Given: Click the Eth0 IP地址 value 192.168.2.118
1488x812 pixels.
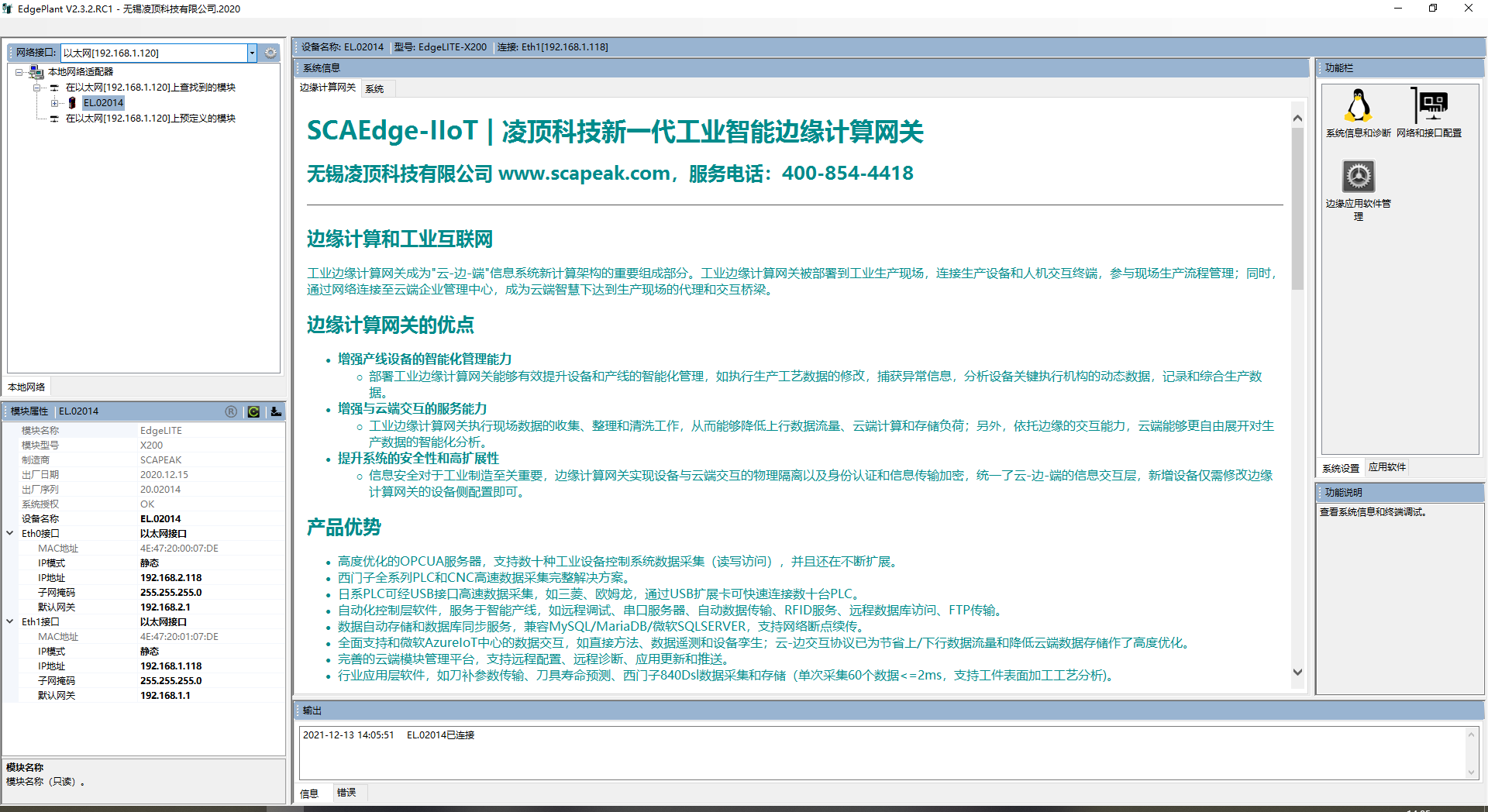Looking at the screenshot, I should (171, 578).
